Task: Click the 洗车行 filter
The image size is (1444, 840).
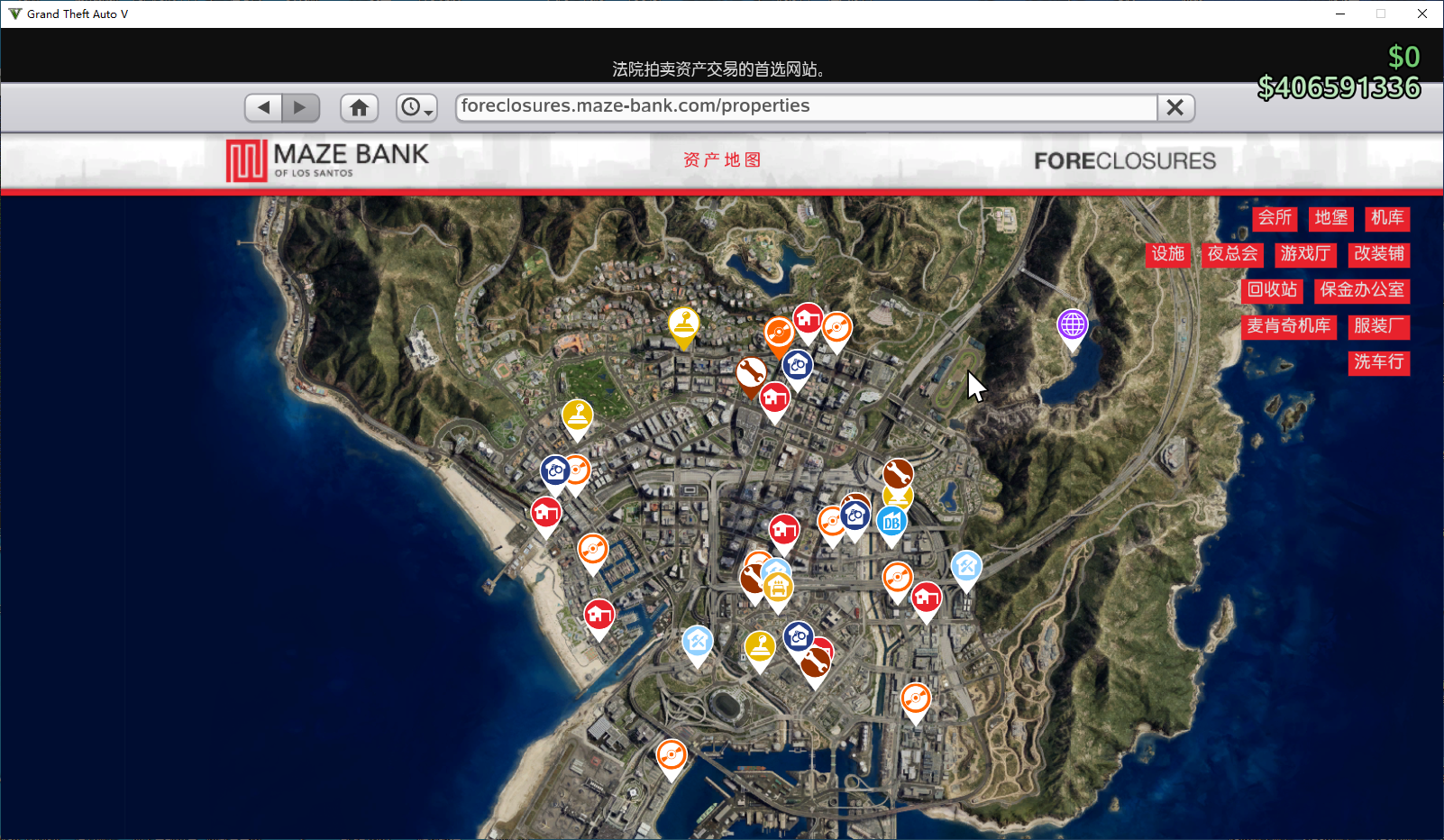Action: (1379, 362)
